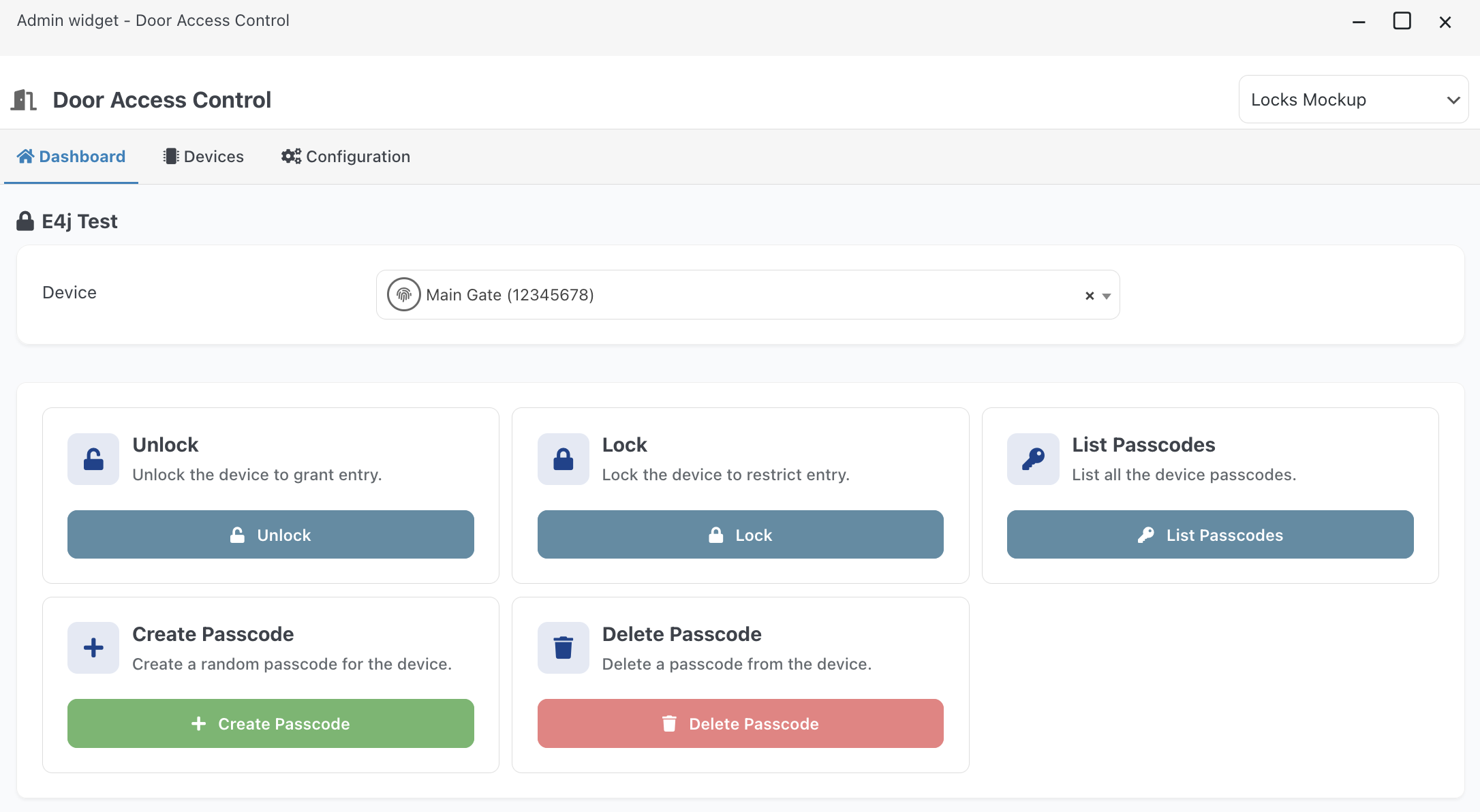Click the red Delete Passcode button

click(x=740, y=723)
